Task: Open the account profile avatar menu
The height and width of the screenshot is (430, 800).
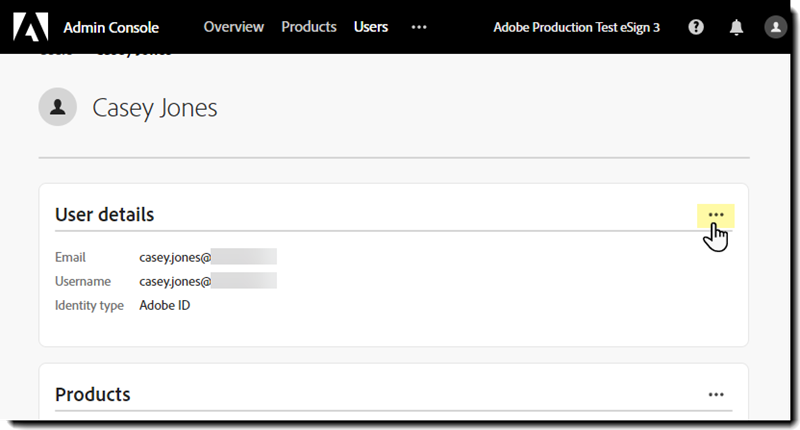Action: 776,27
